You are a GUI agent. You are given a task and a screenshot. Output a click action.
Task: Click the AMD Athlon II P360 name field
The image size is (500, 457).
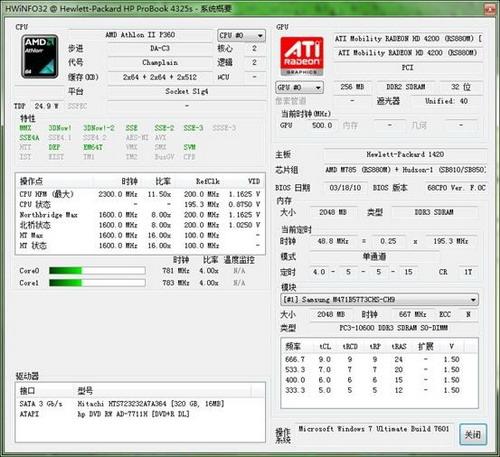140,35
